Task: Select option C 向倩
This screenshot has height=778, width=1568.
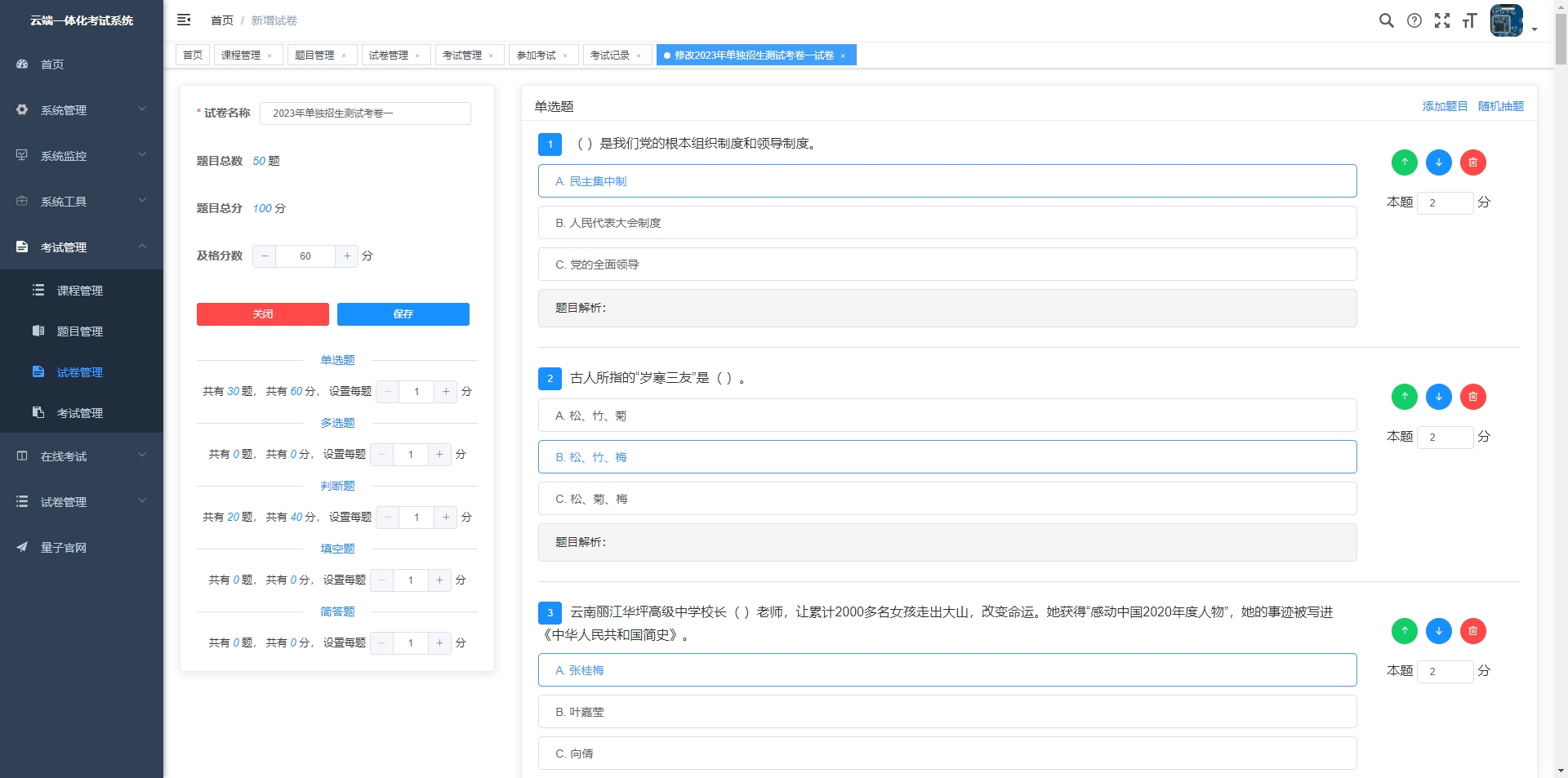Action: click(947, 754)
